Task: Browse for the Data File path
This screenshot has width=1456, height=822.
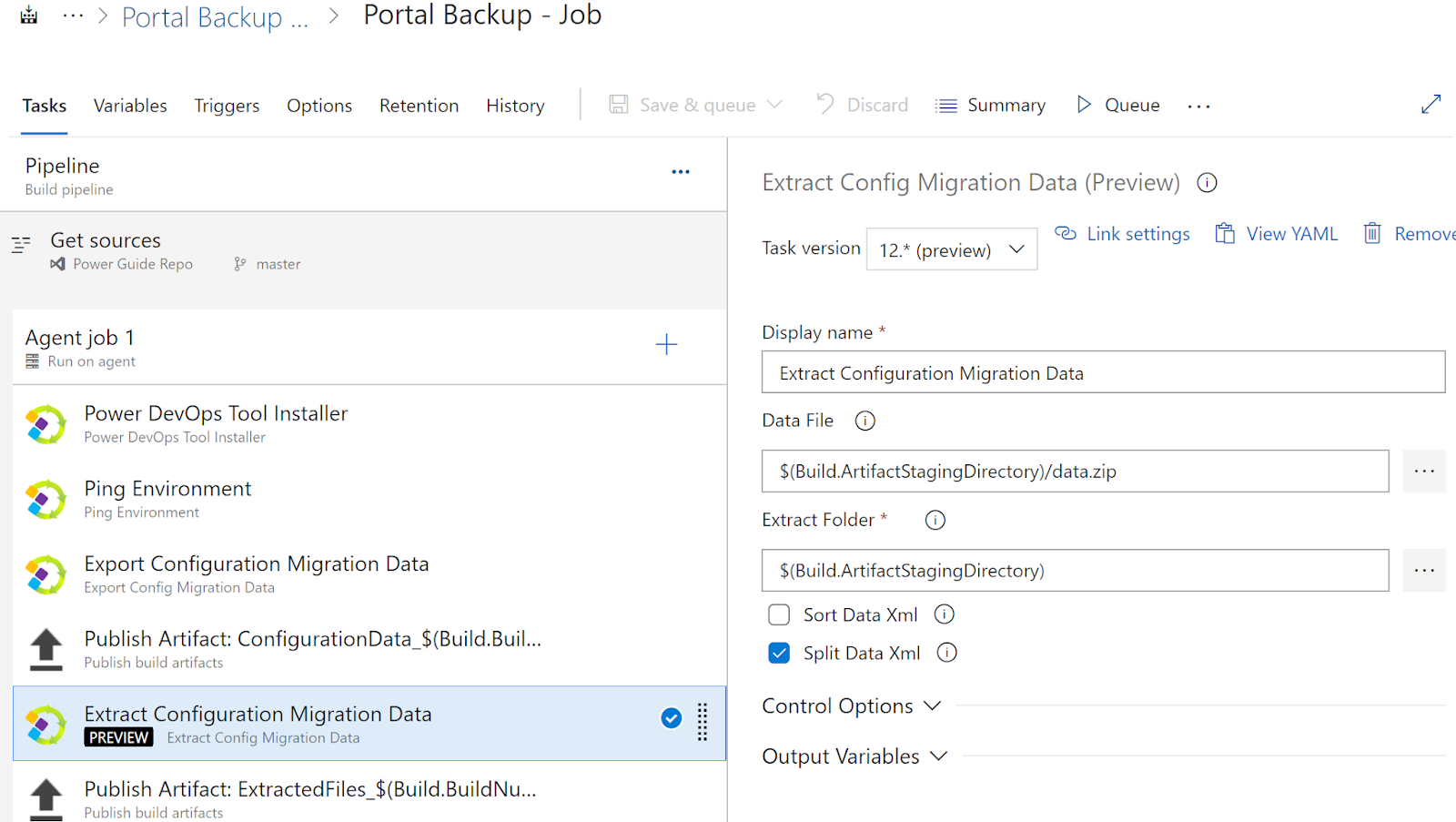Action: coord(1423,472)
